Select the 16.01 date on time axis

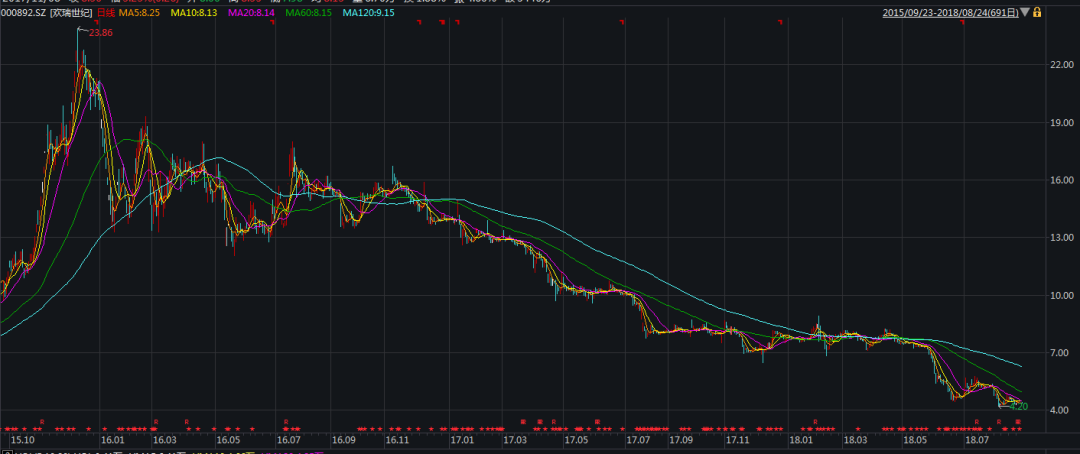tap(112, 439)
